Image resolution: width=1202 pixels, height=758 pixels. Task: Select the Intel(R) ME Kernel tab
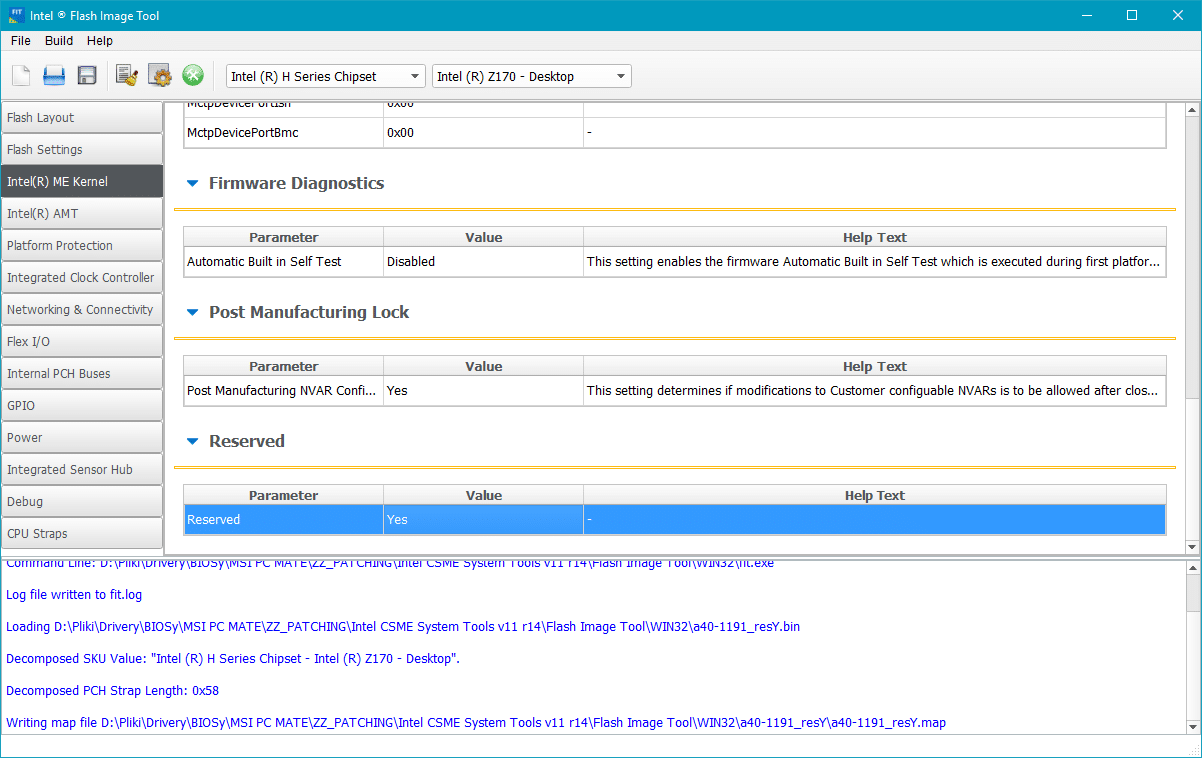coord(82,182)
